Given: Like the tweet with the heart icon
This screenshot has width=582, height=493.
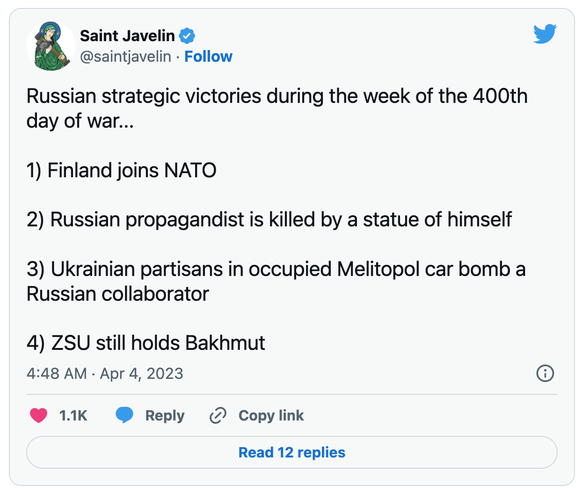Looking at the screenshot, I should pyautogui.click(x=39, y=415).
